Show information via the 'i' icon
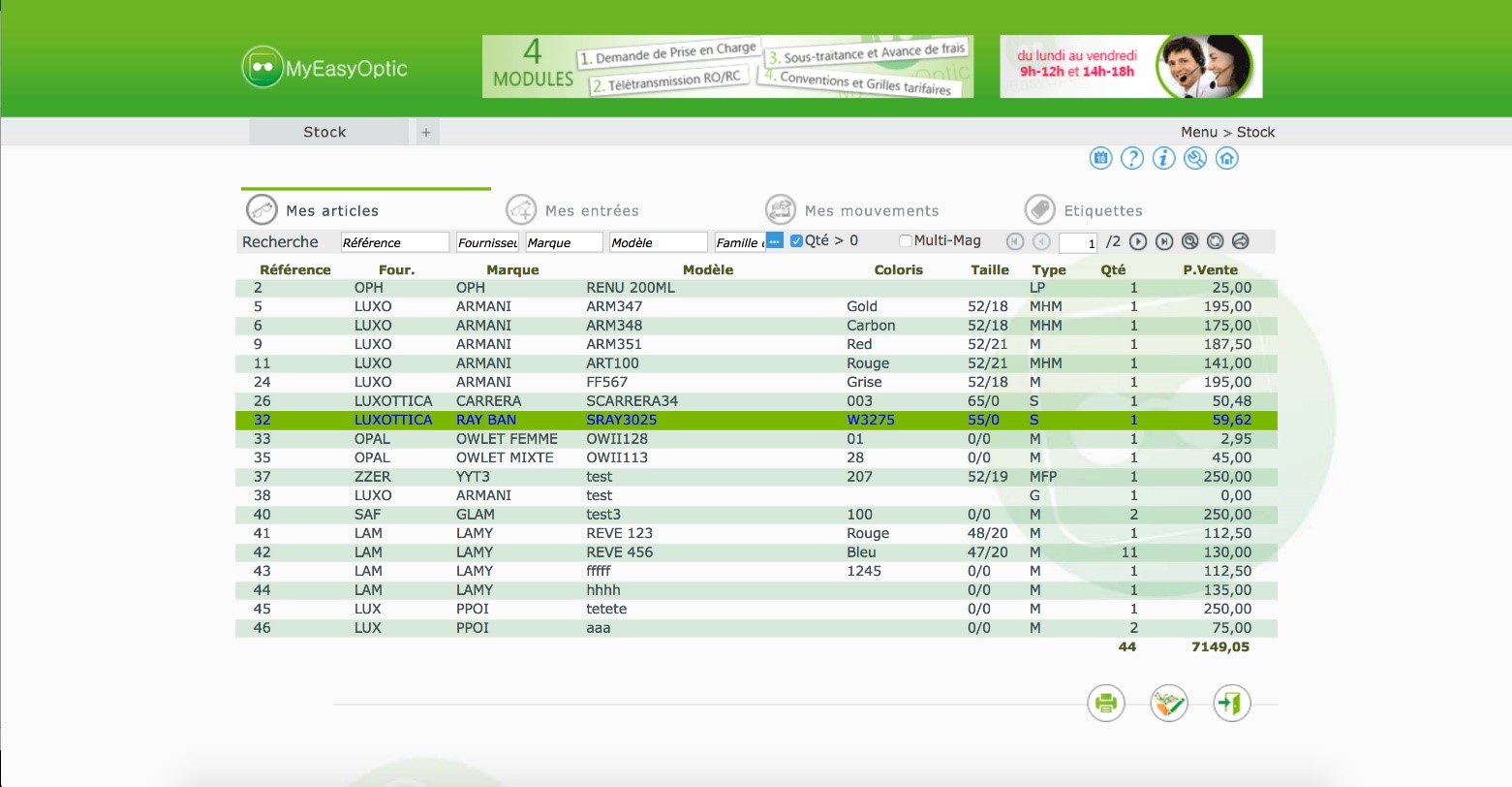 point(1163,158)
